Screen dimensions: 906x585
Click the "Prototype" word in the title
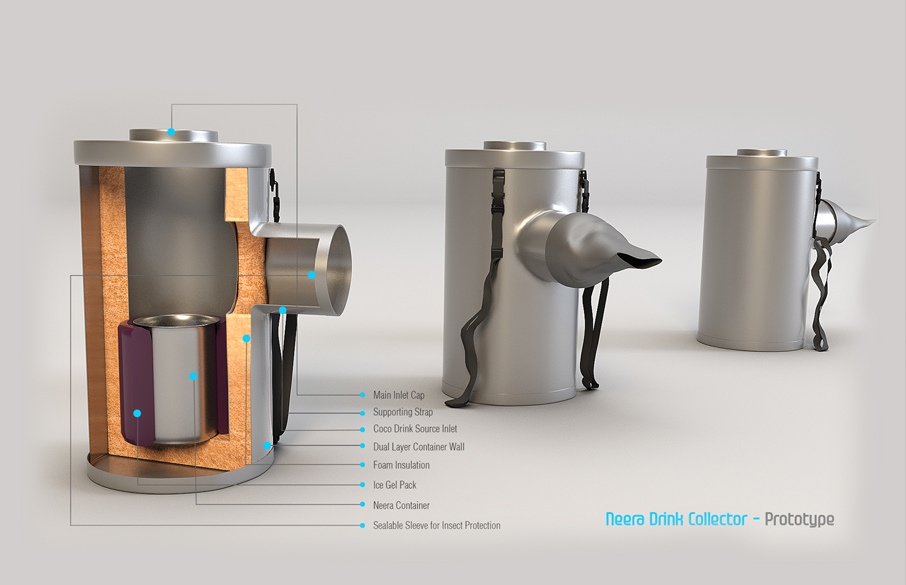(799, 519)
